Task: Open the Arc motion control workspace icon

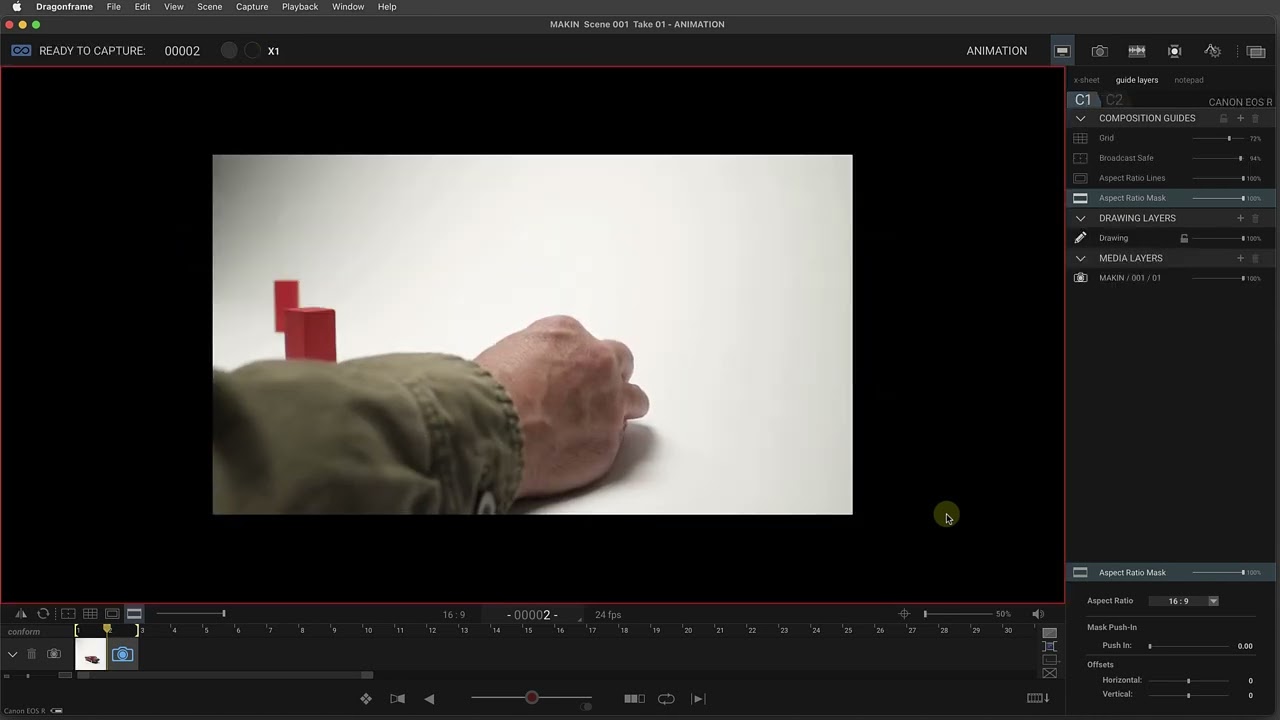Action: pos(1212,51)
